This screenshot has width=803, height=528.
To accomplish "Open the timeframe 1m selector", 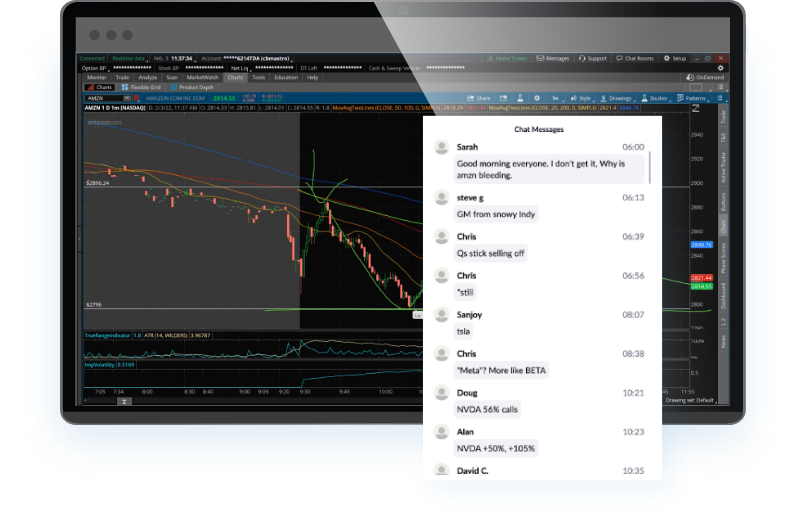I will point(556,98).
